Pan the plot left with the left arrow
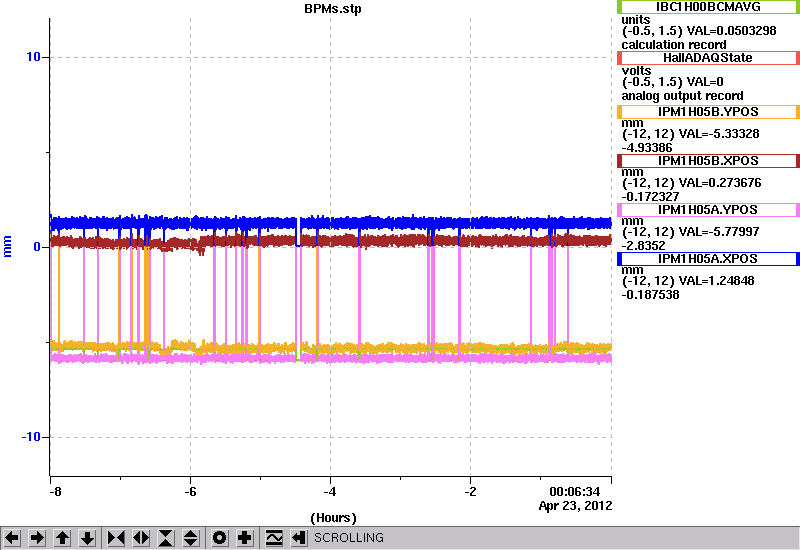800x550 pixels. (12, 538)
